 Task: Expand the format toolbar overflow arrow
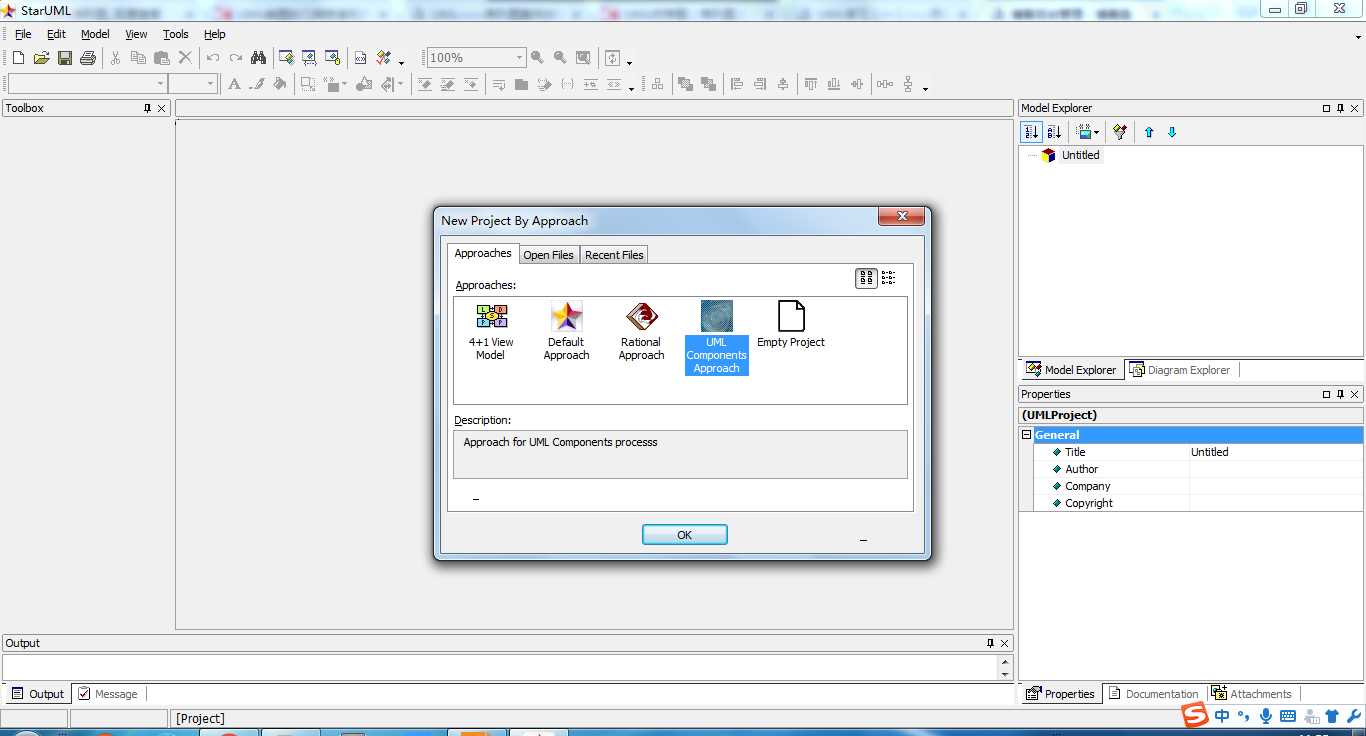tap(631, 88)
